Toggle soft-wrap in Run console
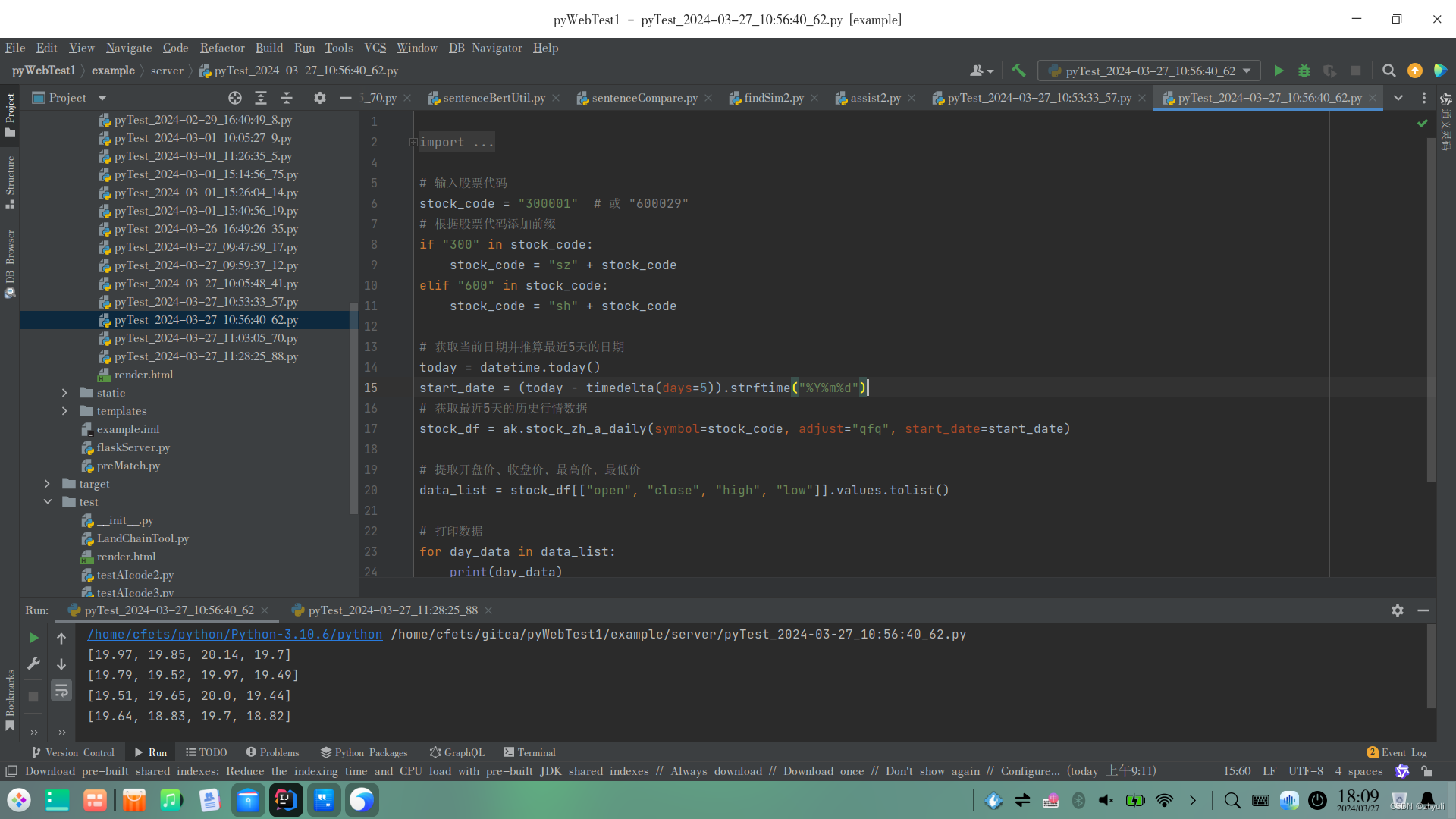The height and width of the screenshot is (819, 1456). 61,690
